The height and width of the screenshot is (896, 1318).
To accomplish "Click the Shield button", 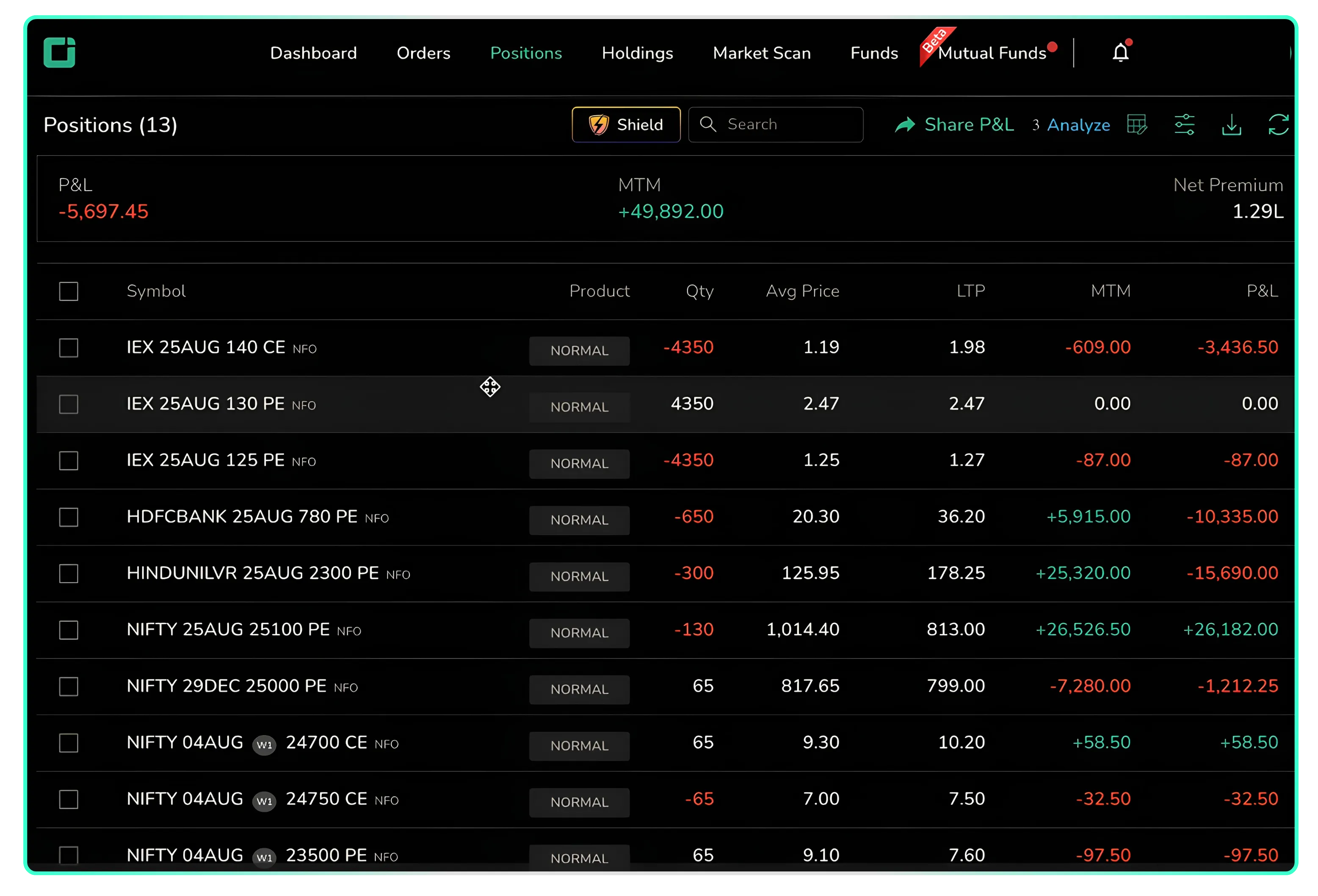I will click(626, 124).
